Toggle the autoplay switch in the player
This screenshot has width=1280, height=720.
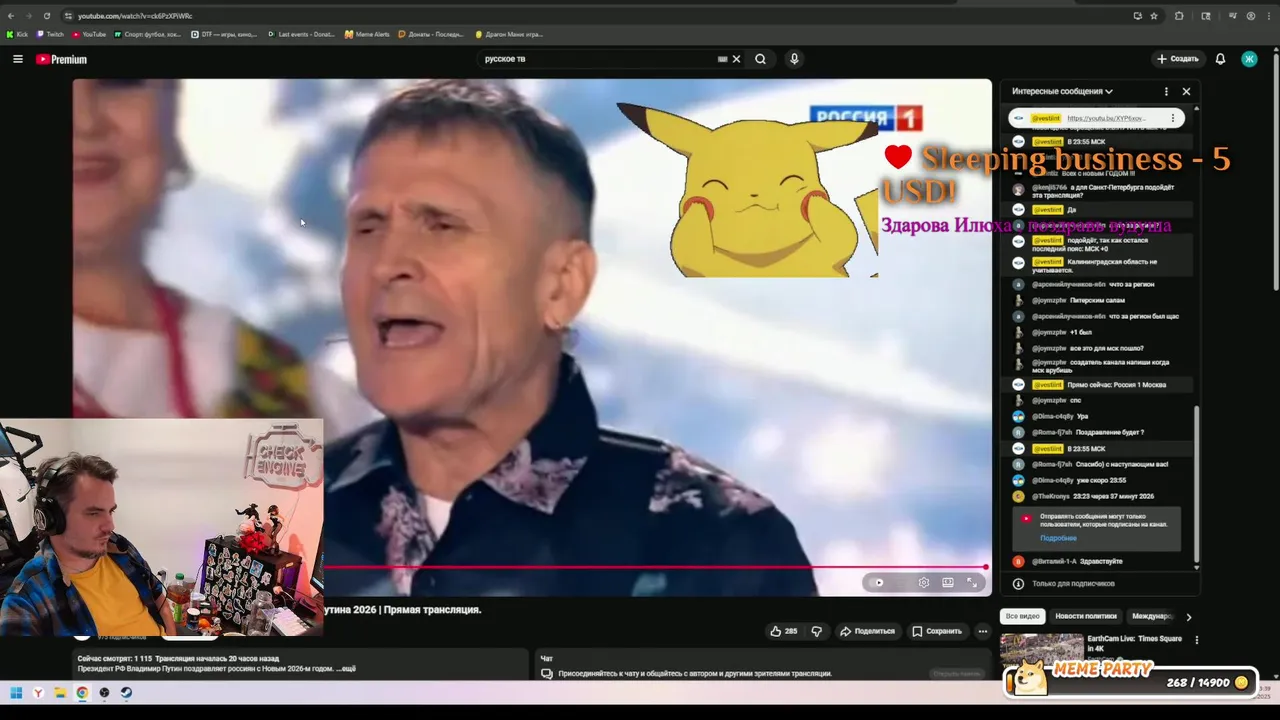coord(878,582)
